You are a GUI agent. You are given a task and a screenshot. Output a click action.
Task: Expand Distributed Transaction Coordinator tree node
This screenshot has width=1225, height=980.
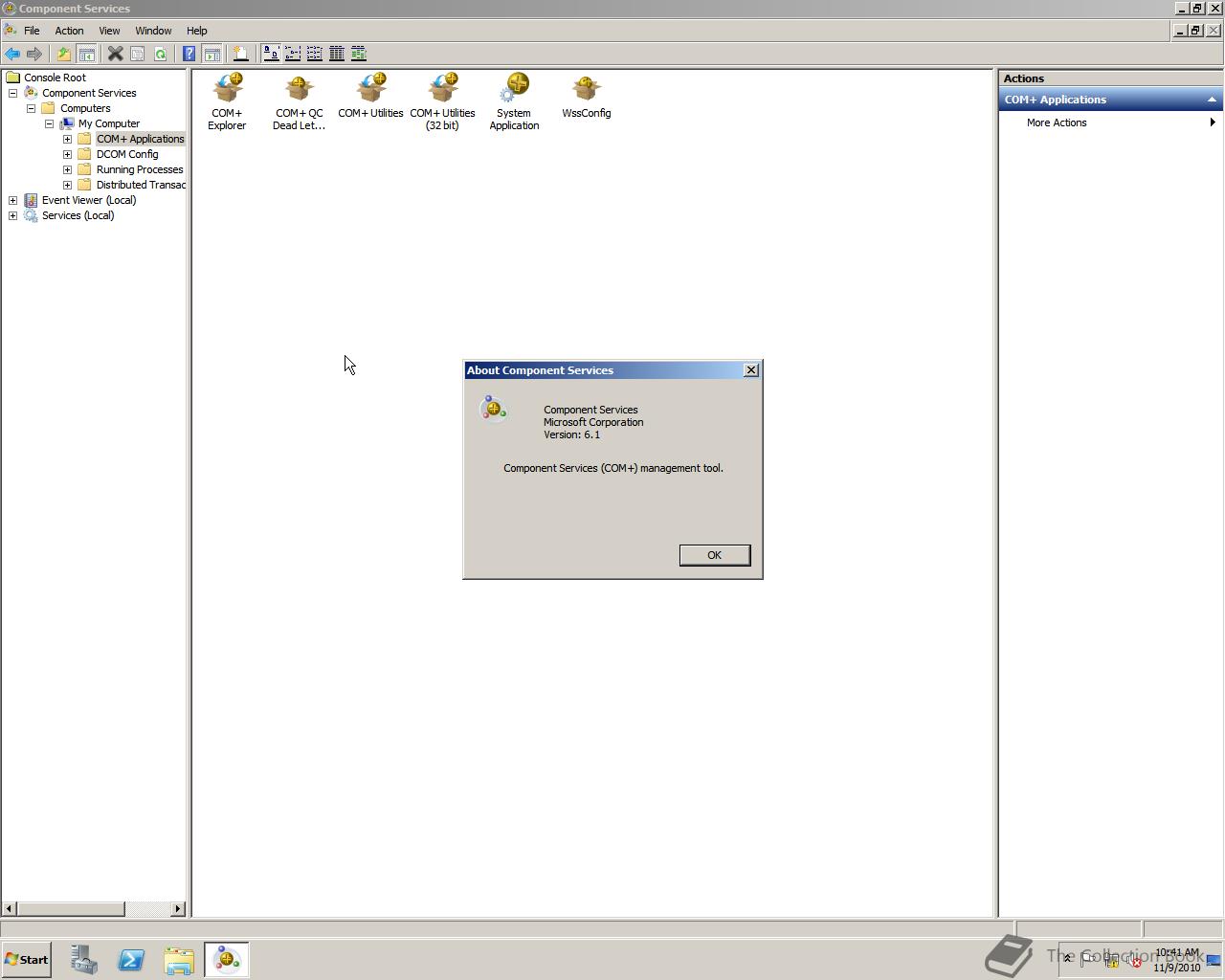68,185
